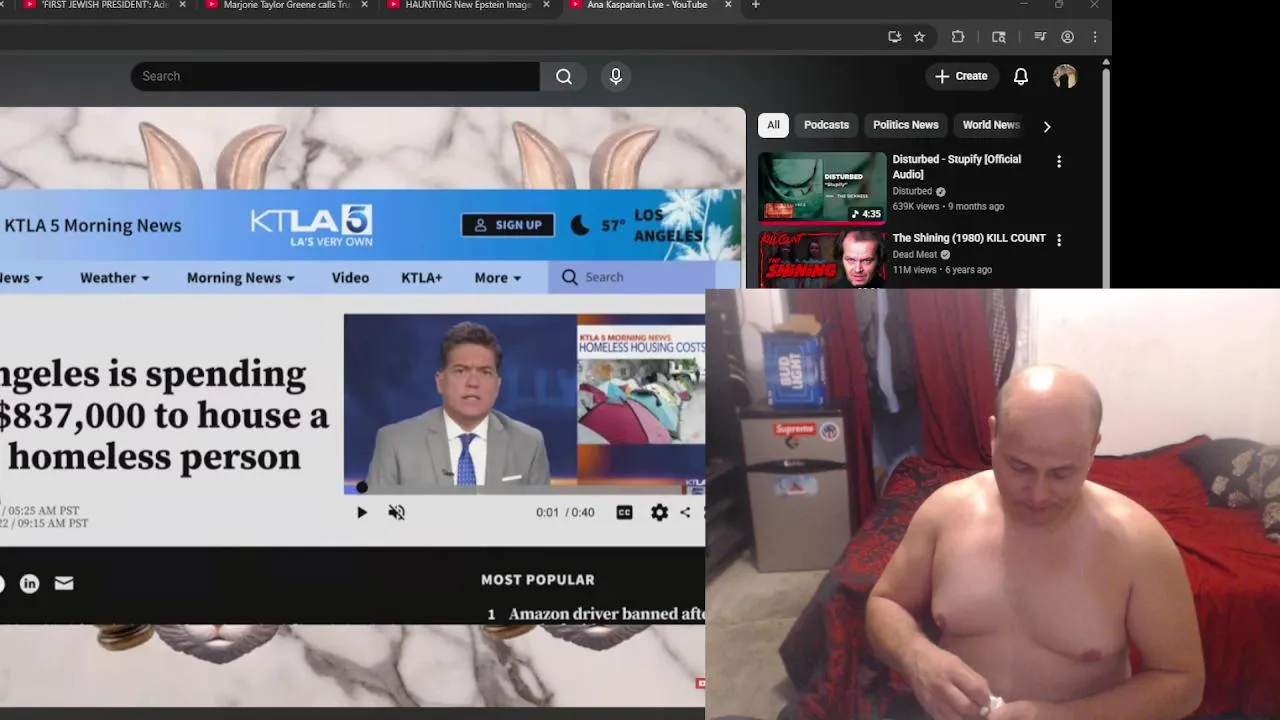This screenshot has width=1280, height=720.
Task: Toggle closed captions on KTLA video
Action: pyautogui.click(x=624, y=512)
